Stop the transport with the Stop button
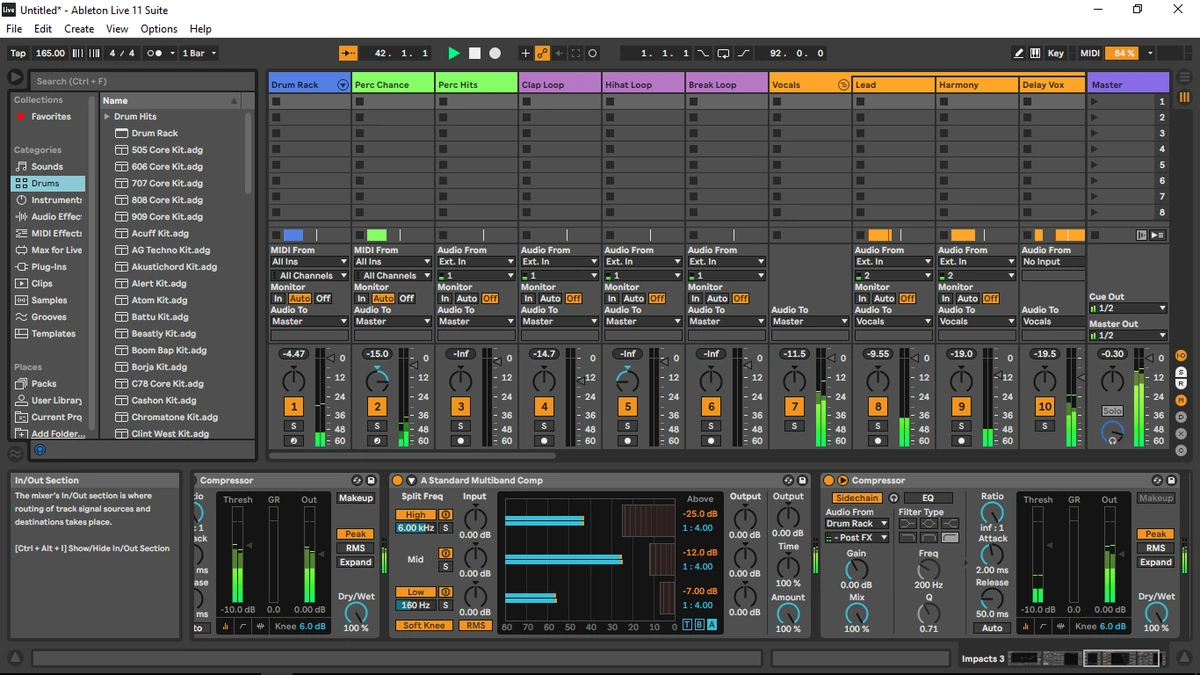 pos(475,53)
